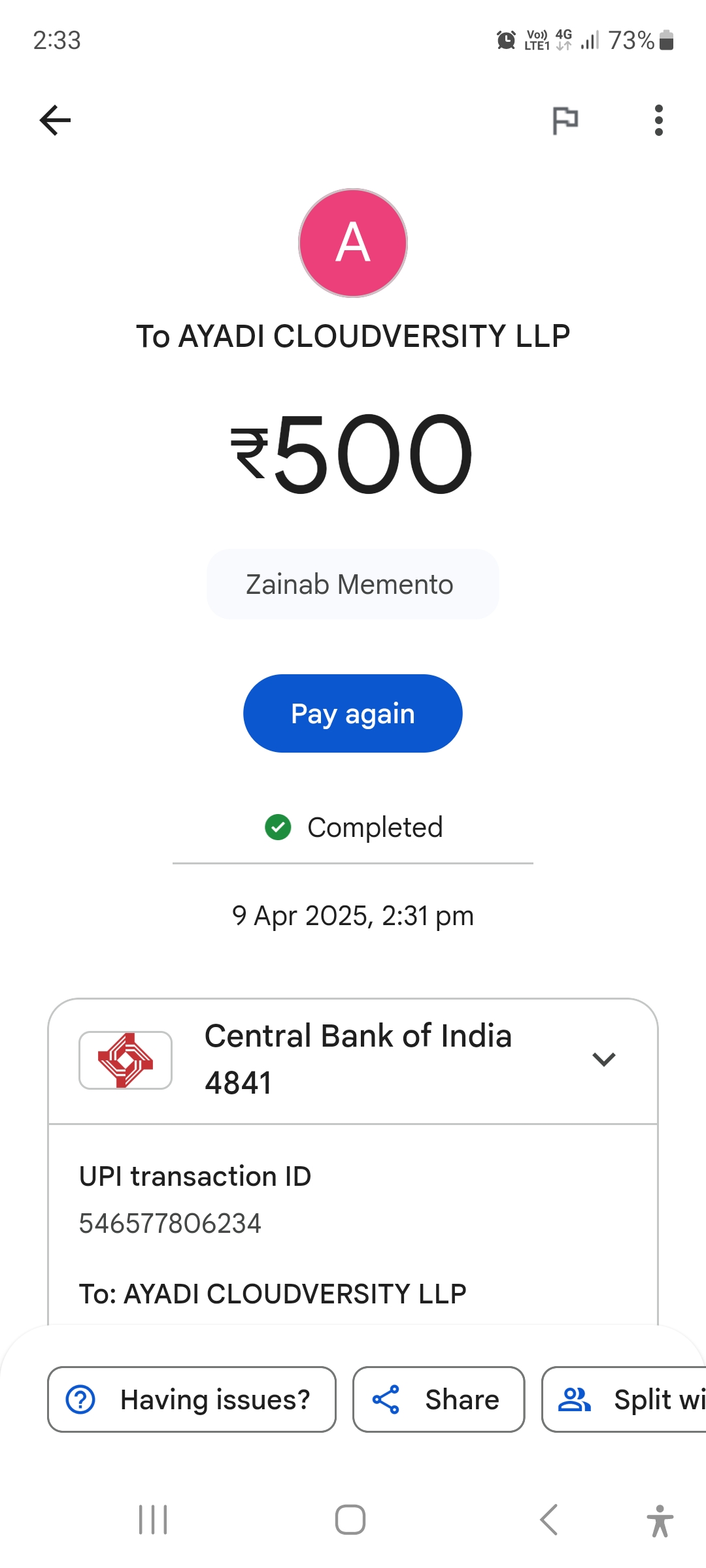The width and height of the screenshot is (706, 1568).
Task: Tap the pink 'A' recipient avatar
Action: 353,243
